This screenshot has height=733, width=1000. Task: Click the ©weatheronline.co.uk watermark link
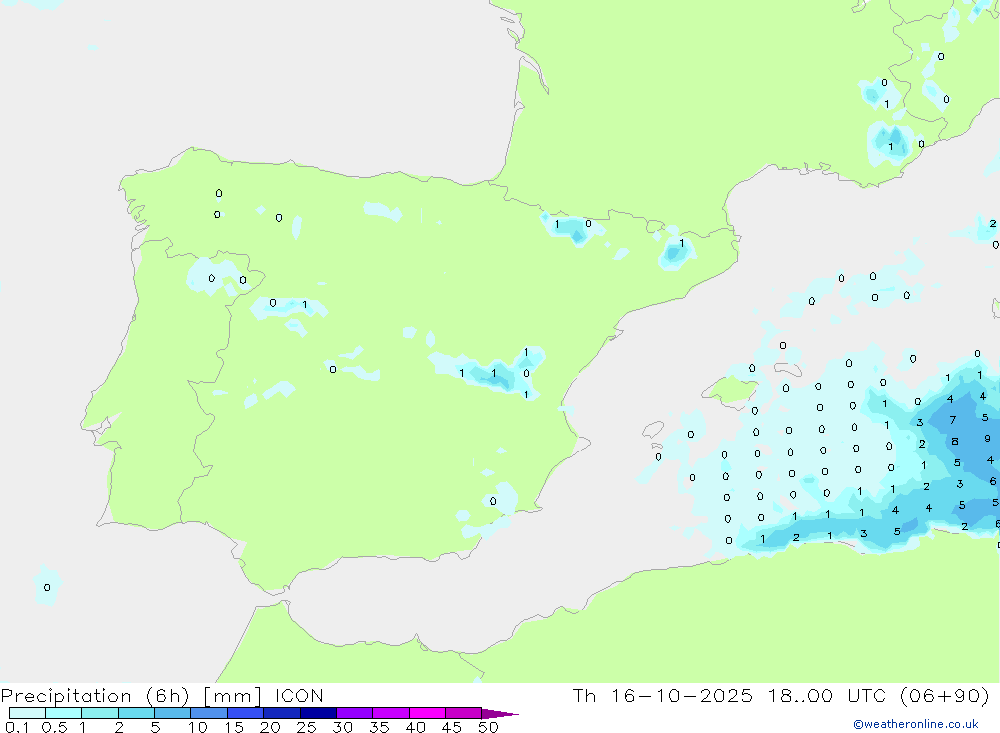[916, 724]
